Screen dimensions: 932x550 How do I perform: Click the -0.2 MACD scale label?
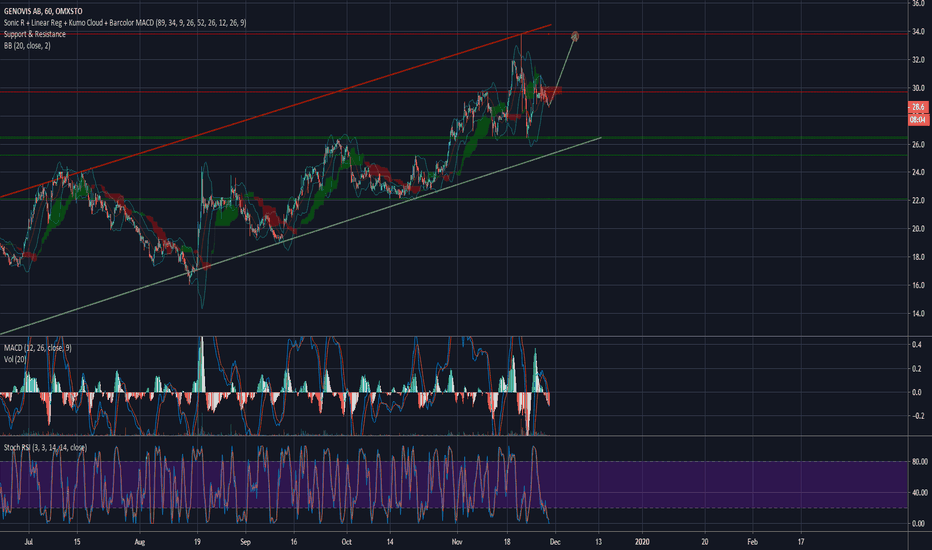pyautogui.click(x=917, y=416)
